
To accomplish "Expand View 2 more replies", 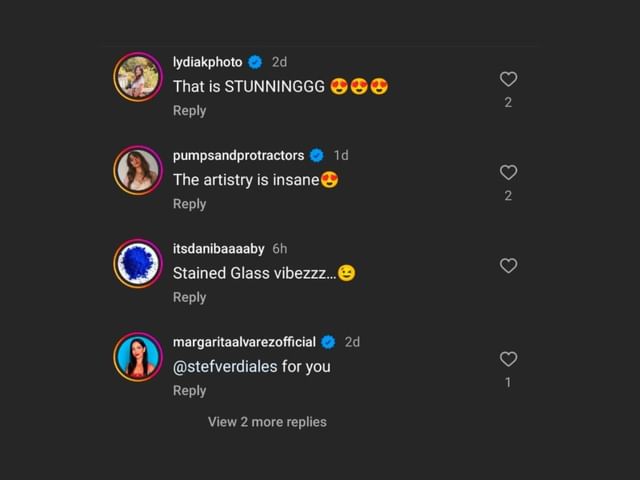I will 267,422.
